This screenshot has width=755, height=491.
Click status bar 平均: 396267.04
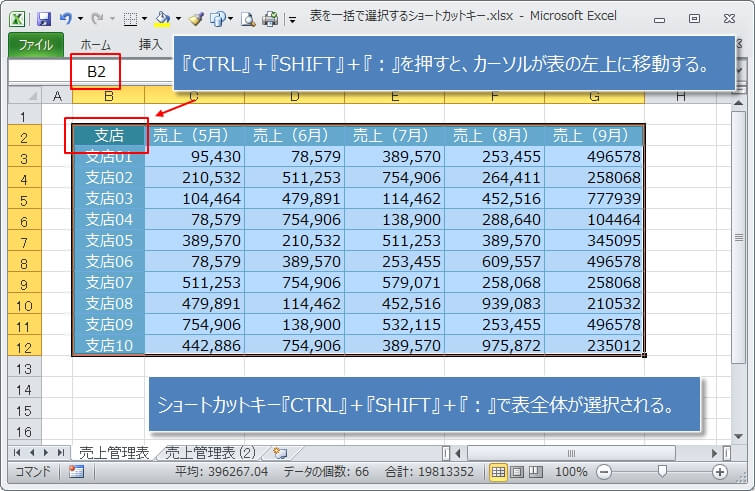coord(221,472)
